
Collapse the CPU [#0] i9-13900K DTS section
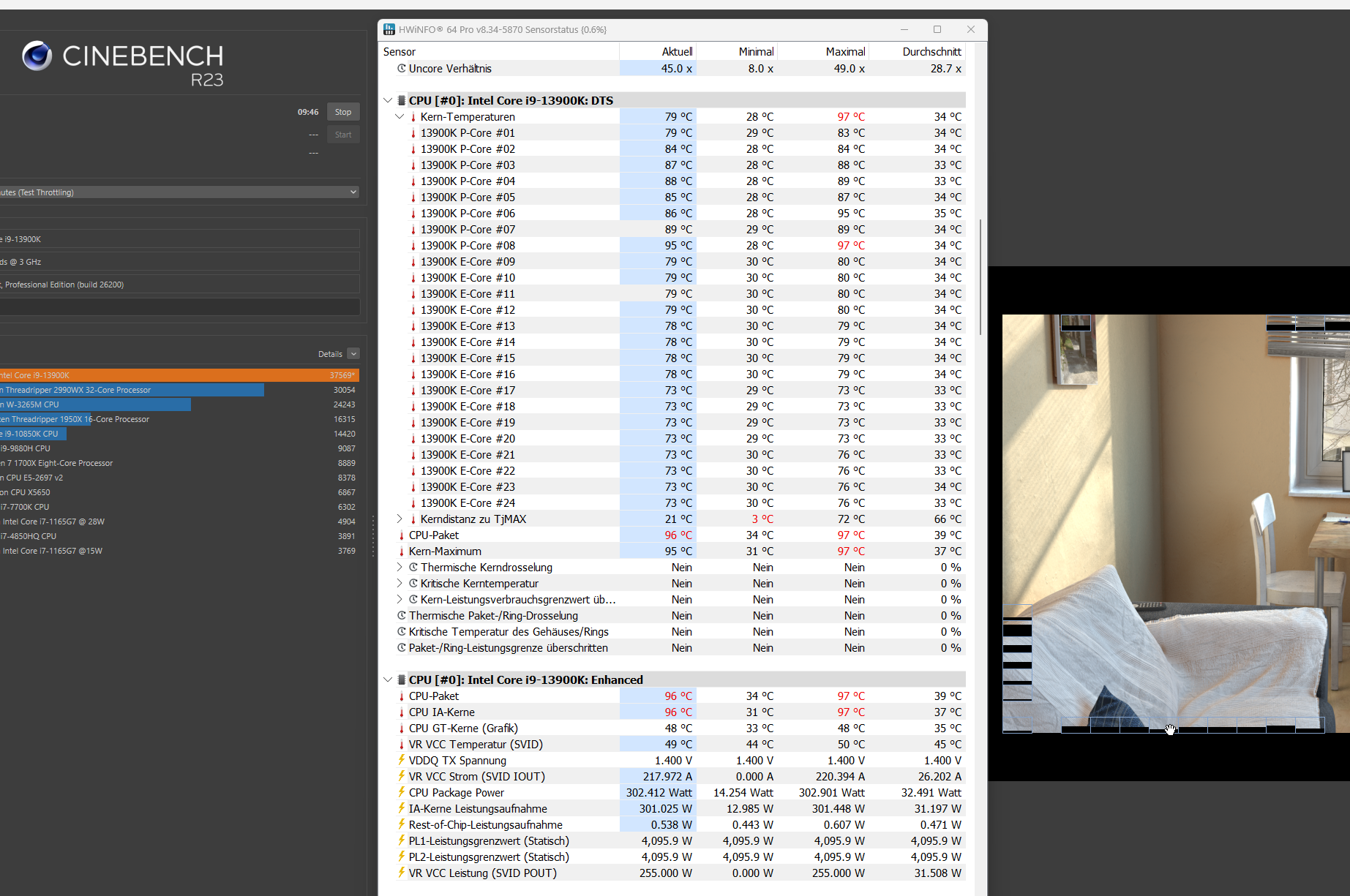[388, 100]
